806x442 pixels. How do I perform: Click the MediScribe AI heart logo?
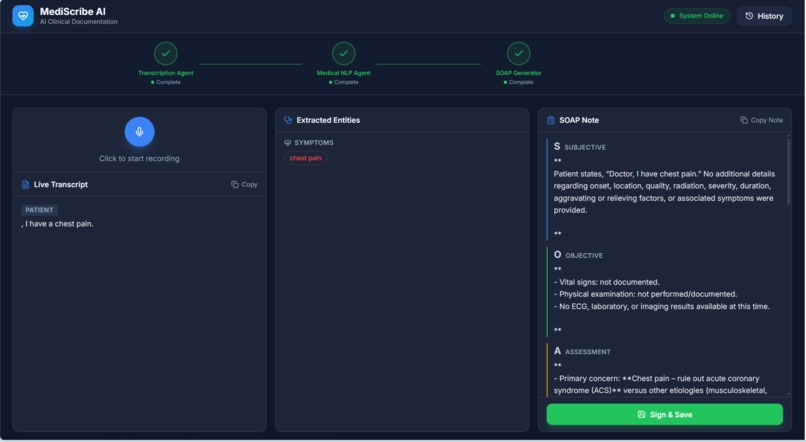point(23,16)
